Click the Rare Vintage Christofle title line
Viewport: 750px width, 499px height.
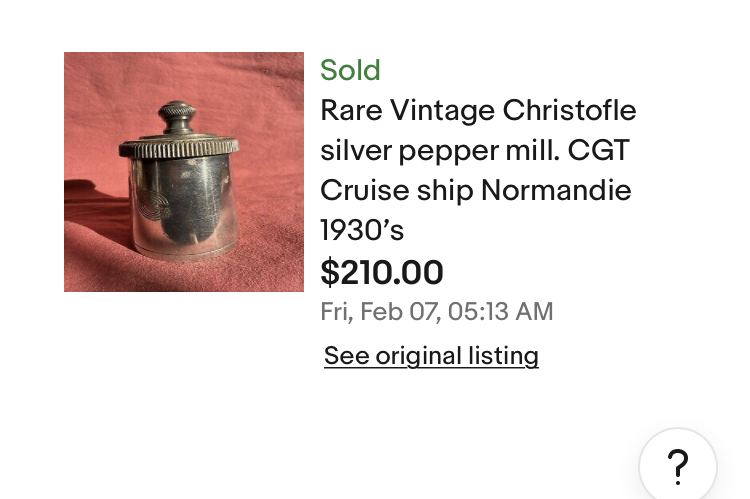(478, 110)
